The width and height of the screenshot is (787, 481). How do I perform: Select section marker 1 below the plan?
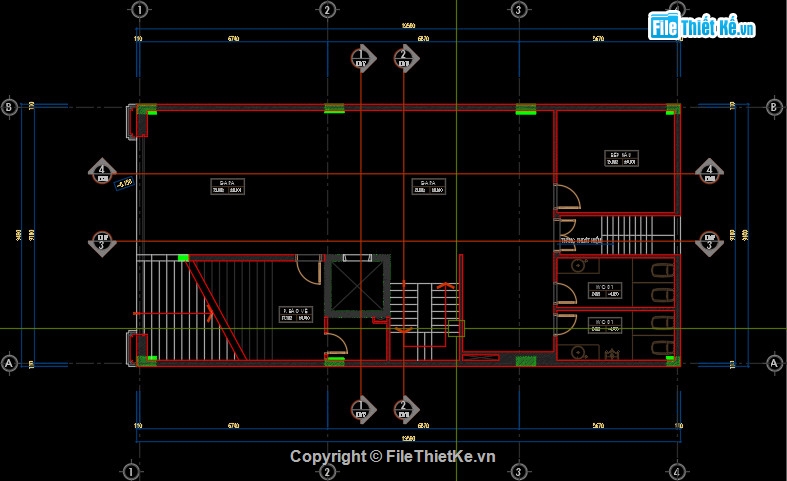[362, 409]
